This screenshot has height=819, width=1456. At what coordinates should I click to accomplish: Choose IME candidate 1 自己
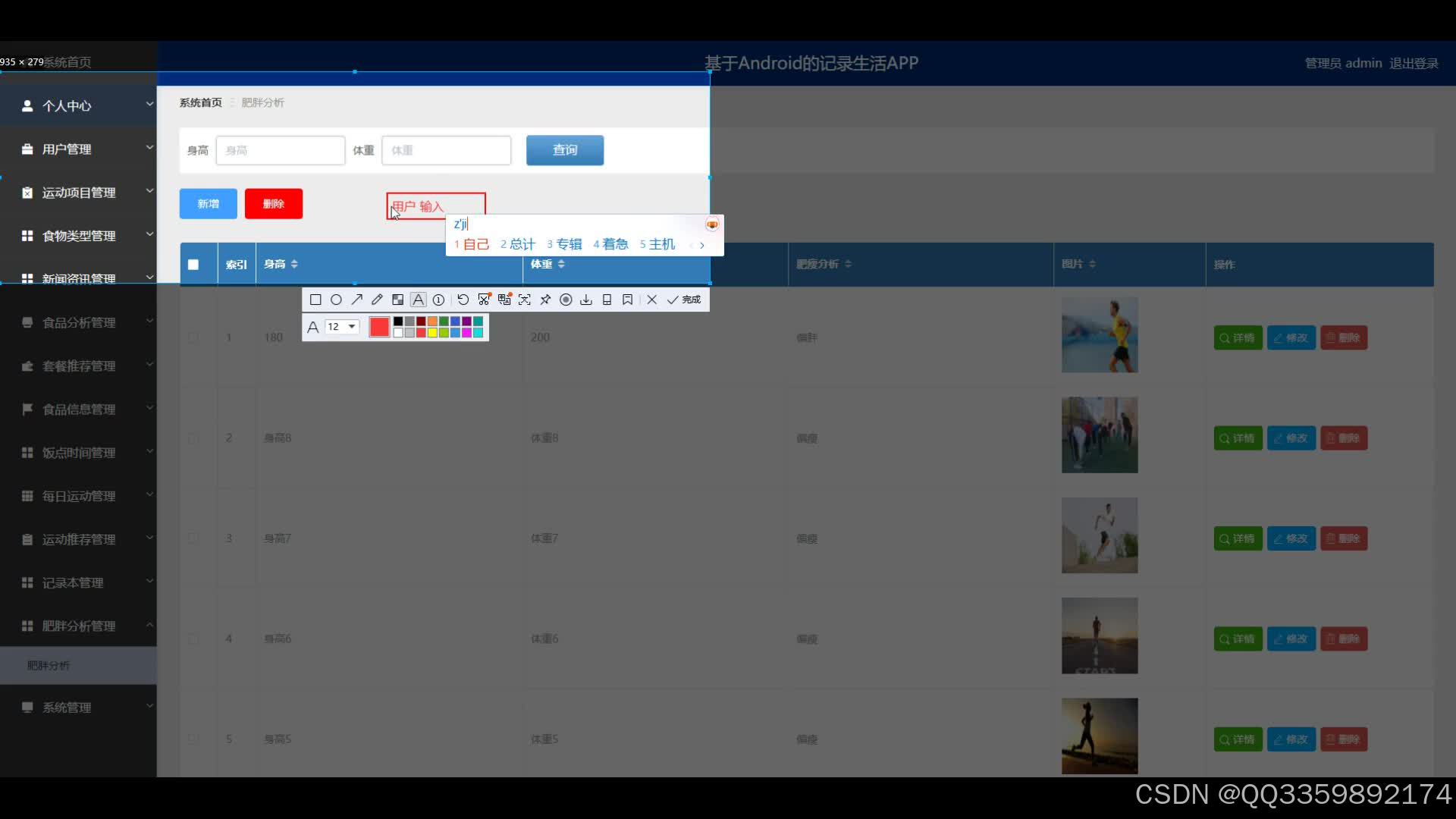472,244
